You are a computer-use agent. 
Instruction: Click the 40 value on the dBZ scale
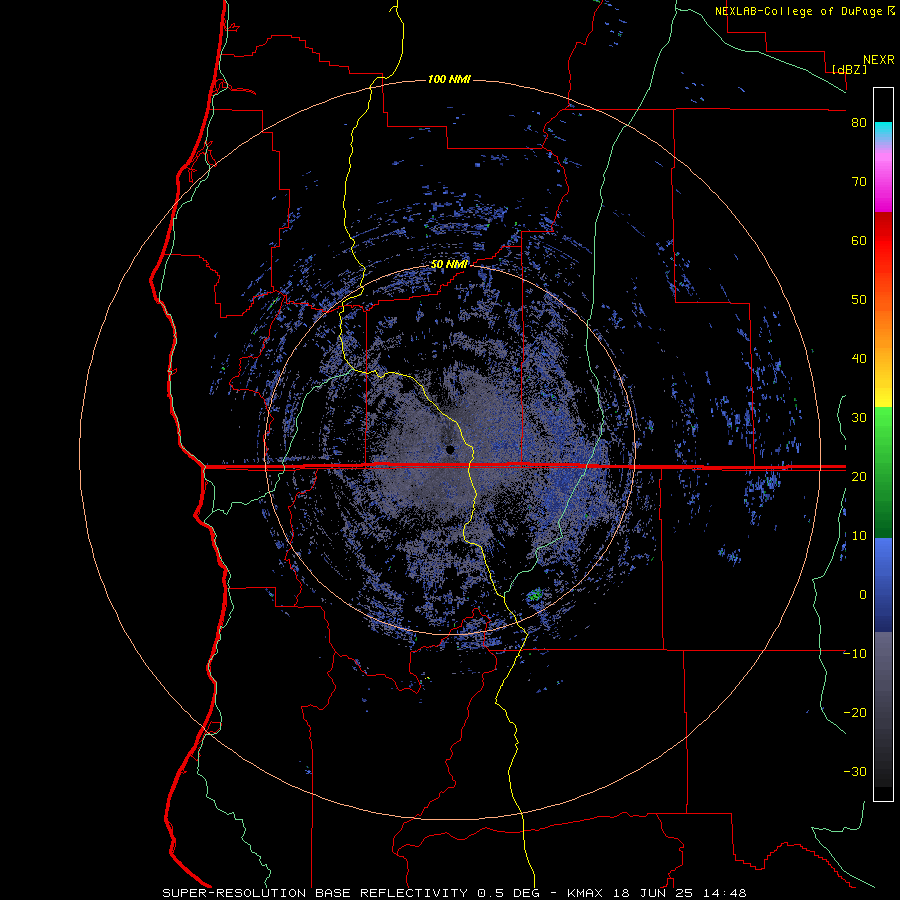859,359
